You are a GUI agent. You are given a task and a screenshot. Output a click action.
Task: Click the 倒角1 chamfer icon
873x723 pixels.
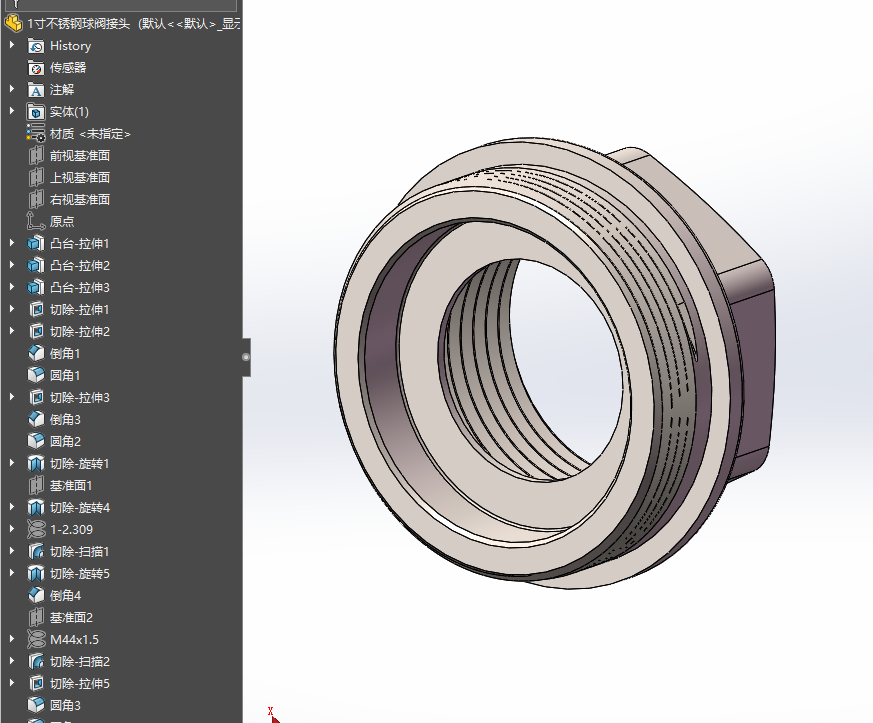36,353
